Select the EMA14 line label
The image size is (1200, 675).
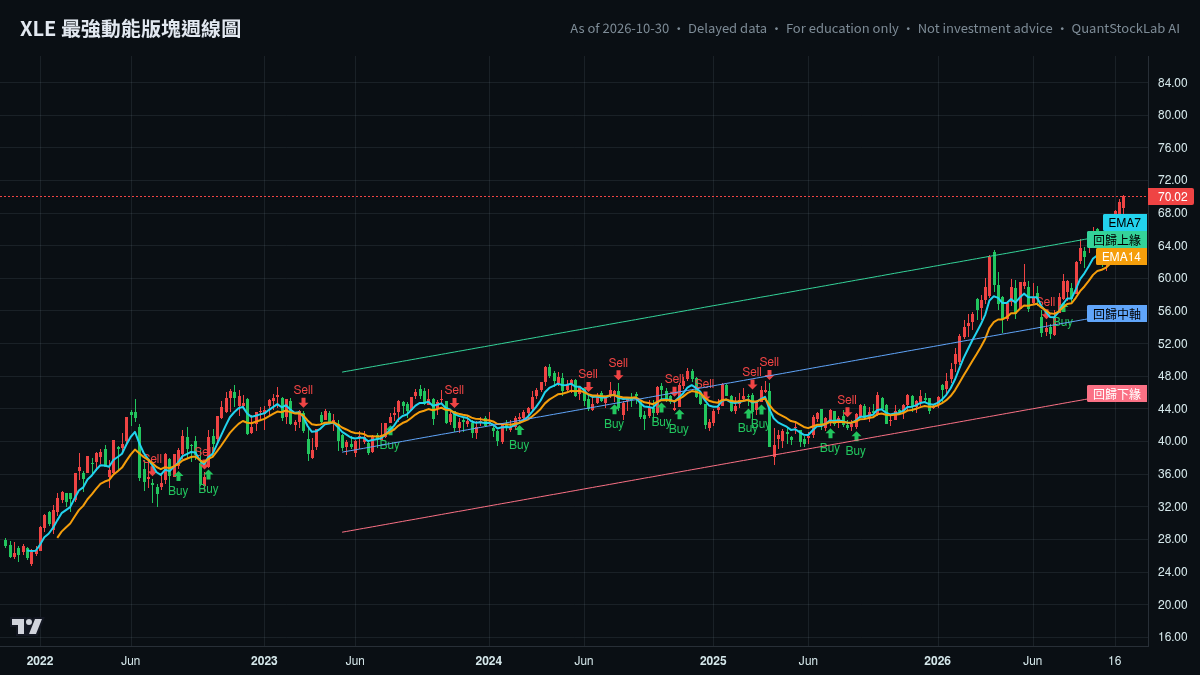point(1121,257)
